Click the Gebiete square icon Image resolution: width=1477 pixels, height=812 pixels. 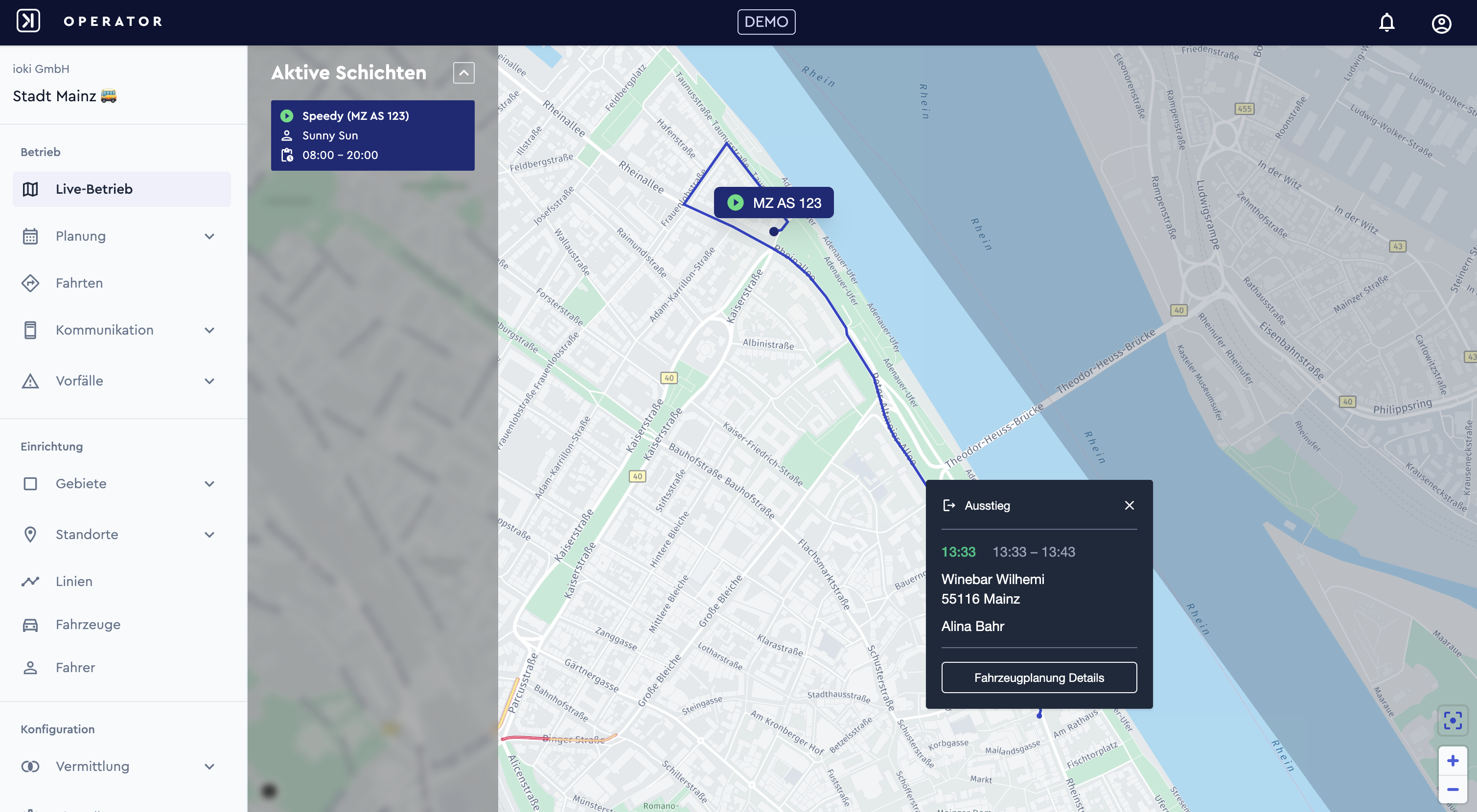coord(30,484)
